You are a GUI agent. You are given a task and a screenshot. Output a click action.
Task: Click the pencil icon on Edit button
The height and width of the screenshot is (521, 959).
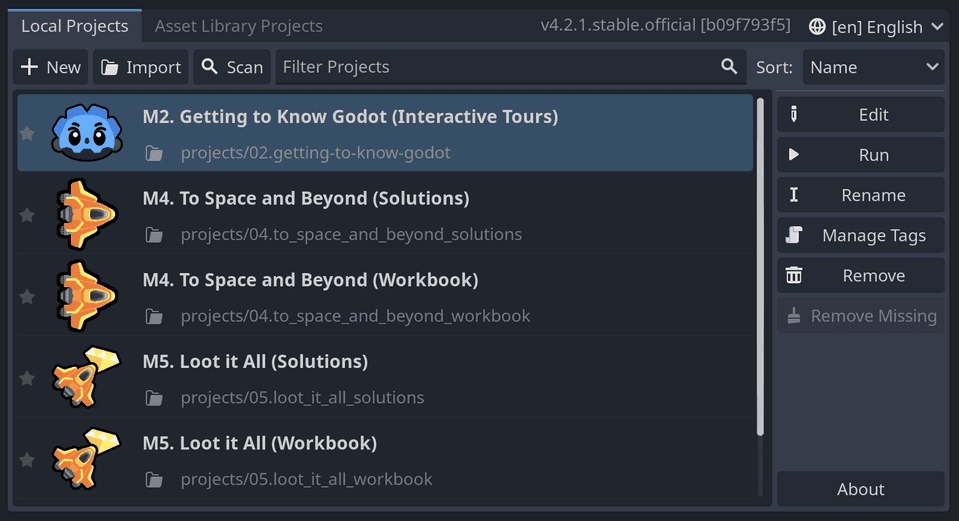794,114
